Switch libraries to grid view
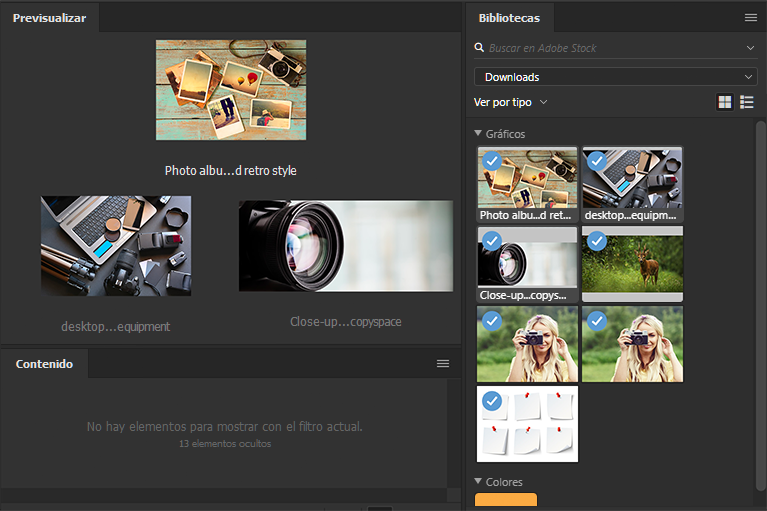 pos(724,102)
